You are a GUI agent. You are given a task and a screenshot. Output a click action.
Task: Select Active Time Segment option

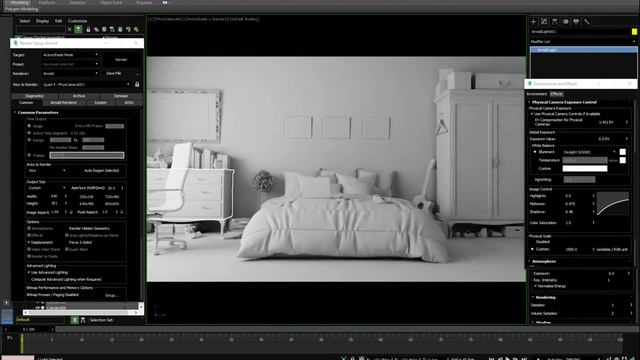coord(29,133)
